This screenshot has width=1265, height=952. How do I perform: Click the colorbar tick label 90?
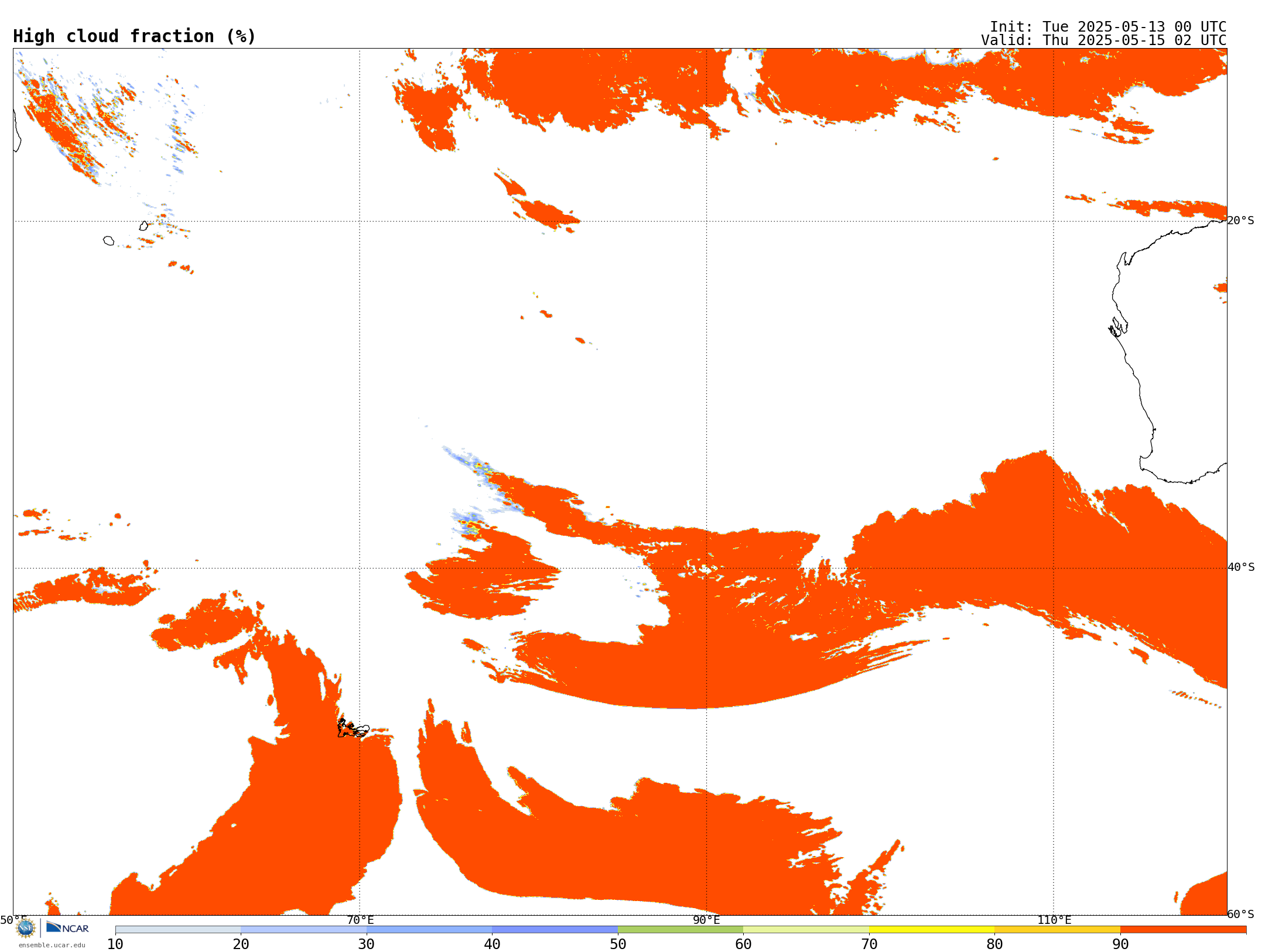click(1120, 944)
